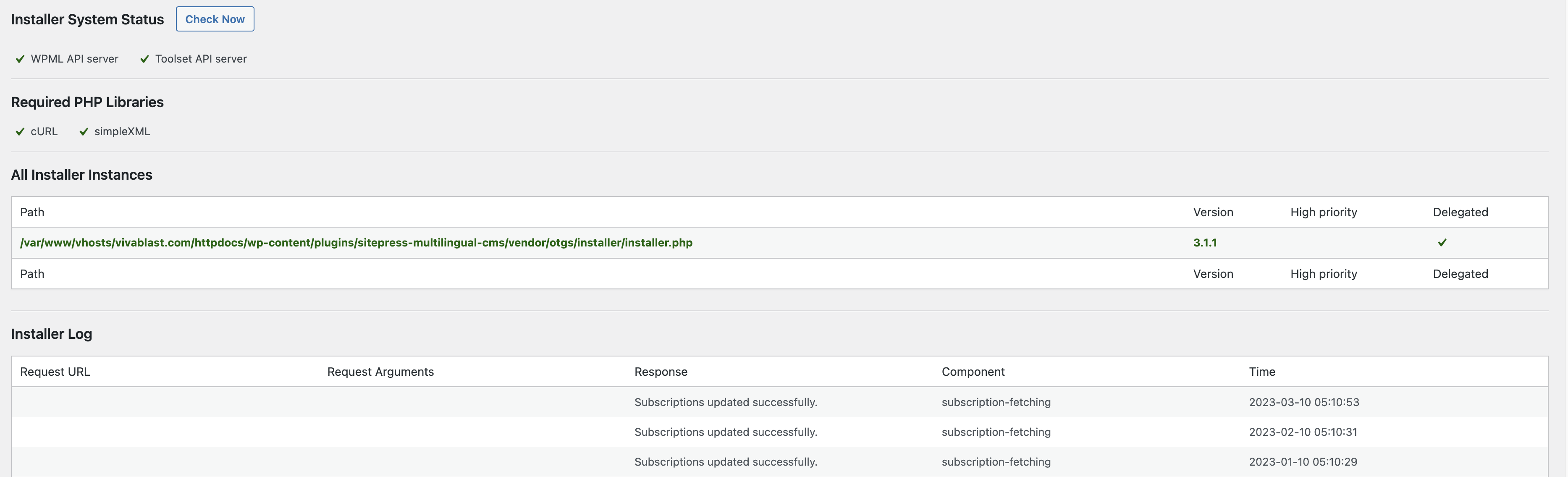Click All Installer Instances heading
This screenshot has height=477, width=1568.
point(81,175)
